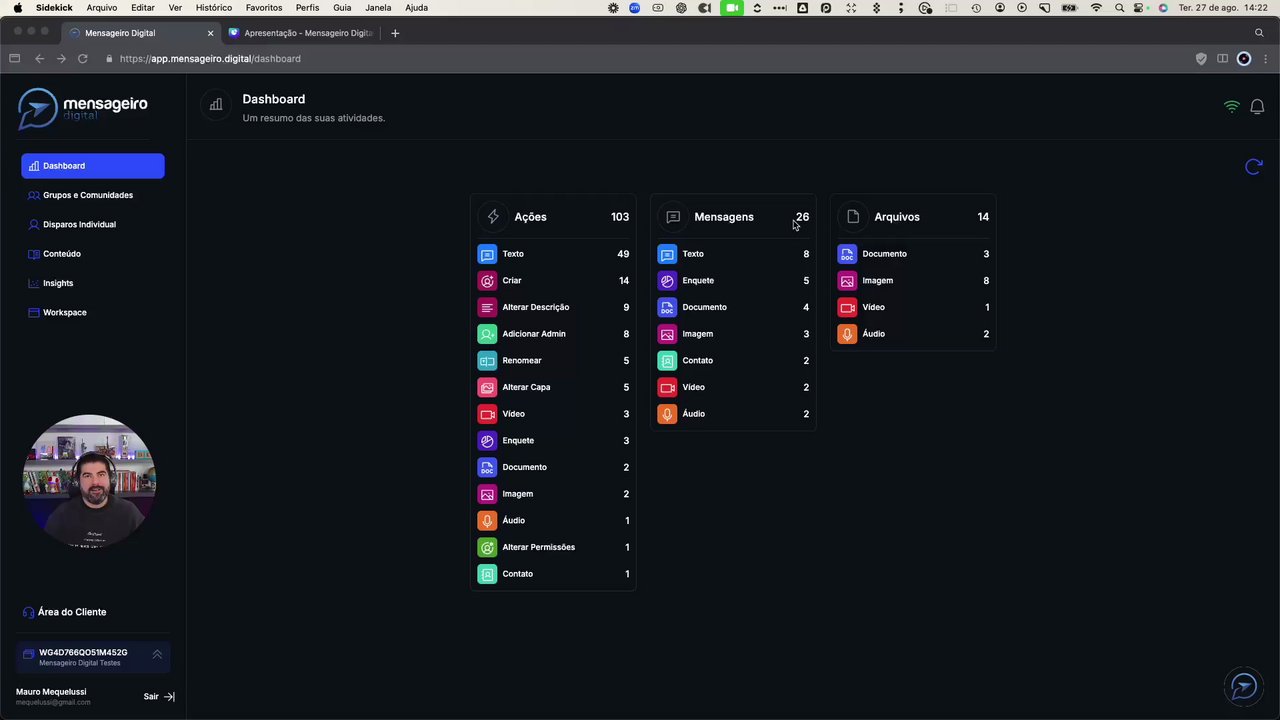This screenshot has width=1280, height=720.
Task: Click the Dashboard header chart icon
Action: point(216,104)
